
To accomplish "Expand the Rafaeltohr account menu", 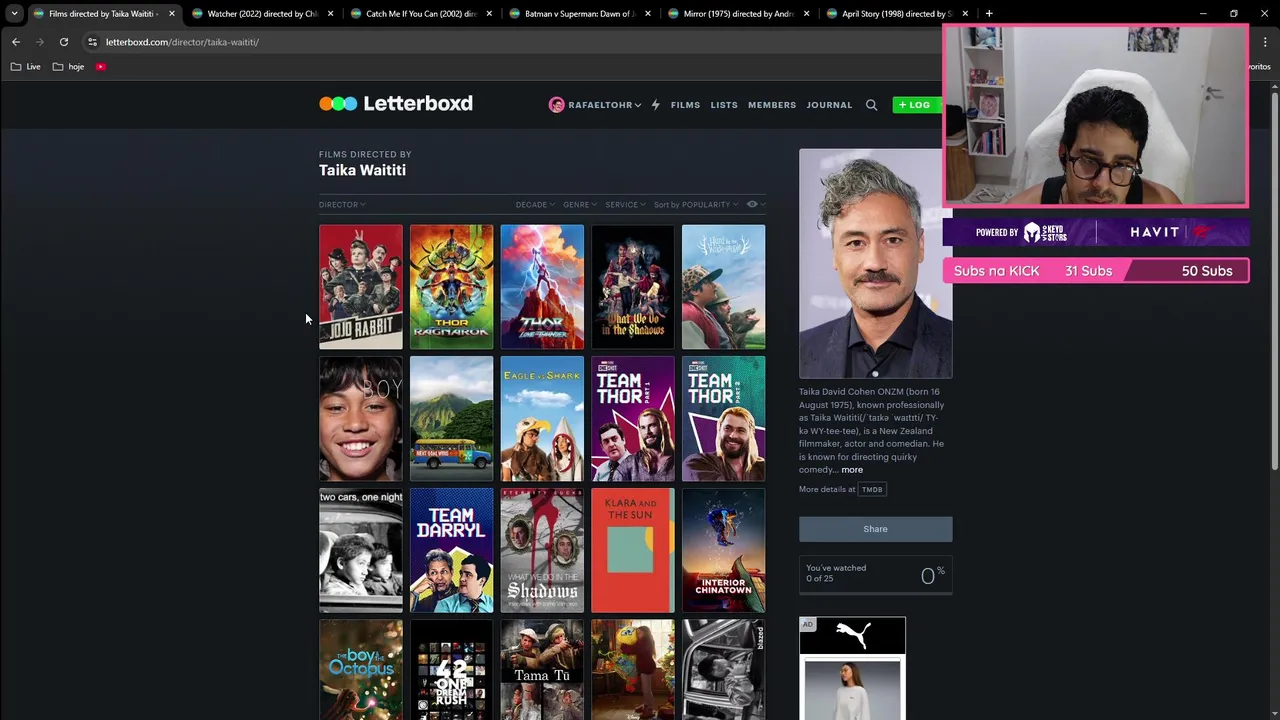I will 604,105.
